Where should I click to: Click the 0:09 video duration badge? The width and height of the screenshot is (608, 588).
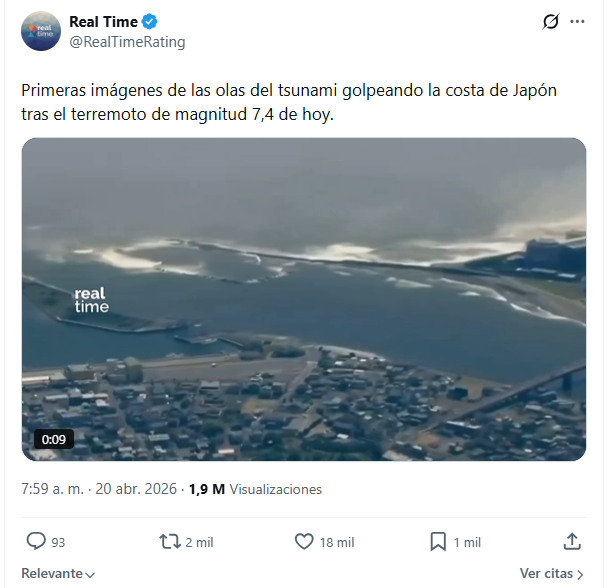(54, 439)
